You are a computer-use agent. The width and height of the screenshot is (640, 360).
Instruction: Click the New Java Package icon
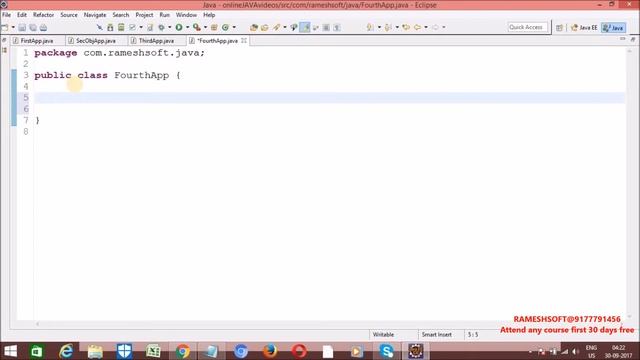[214, 27]
